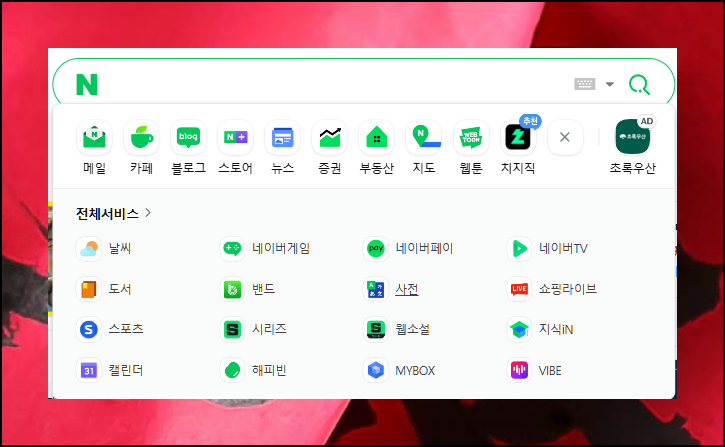Open the 뉴스 news shortcut icon
725x447 pixels.
tap(283, 137)
